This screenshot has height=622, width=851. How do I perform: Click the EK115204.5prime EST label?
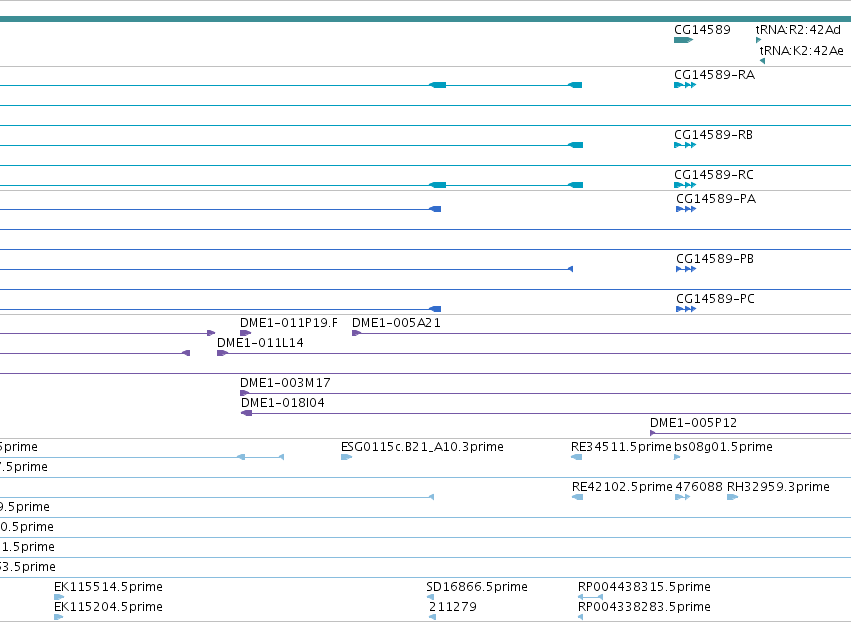109,607
